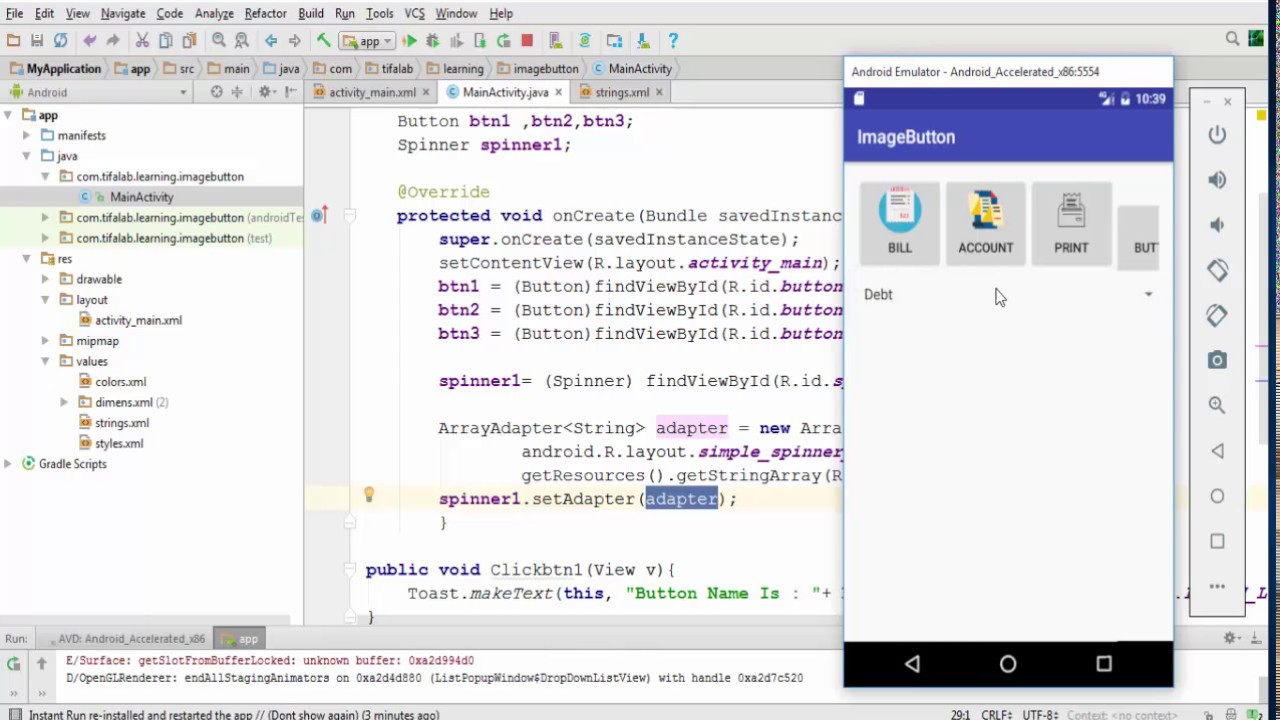Stop the running app with red square
1280x720 pixels.
[x=527, y=41]
